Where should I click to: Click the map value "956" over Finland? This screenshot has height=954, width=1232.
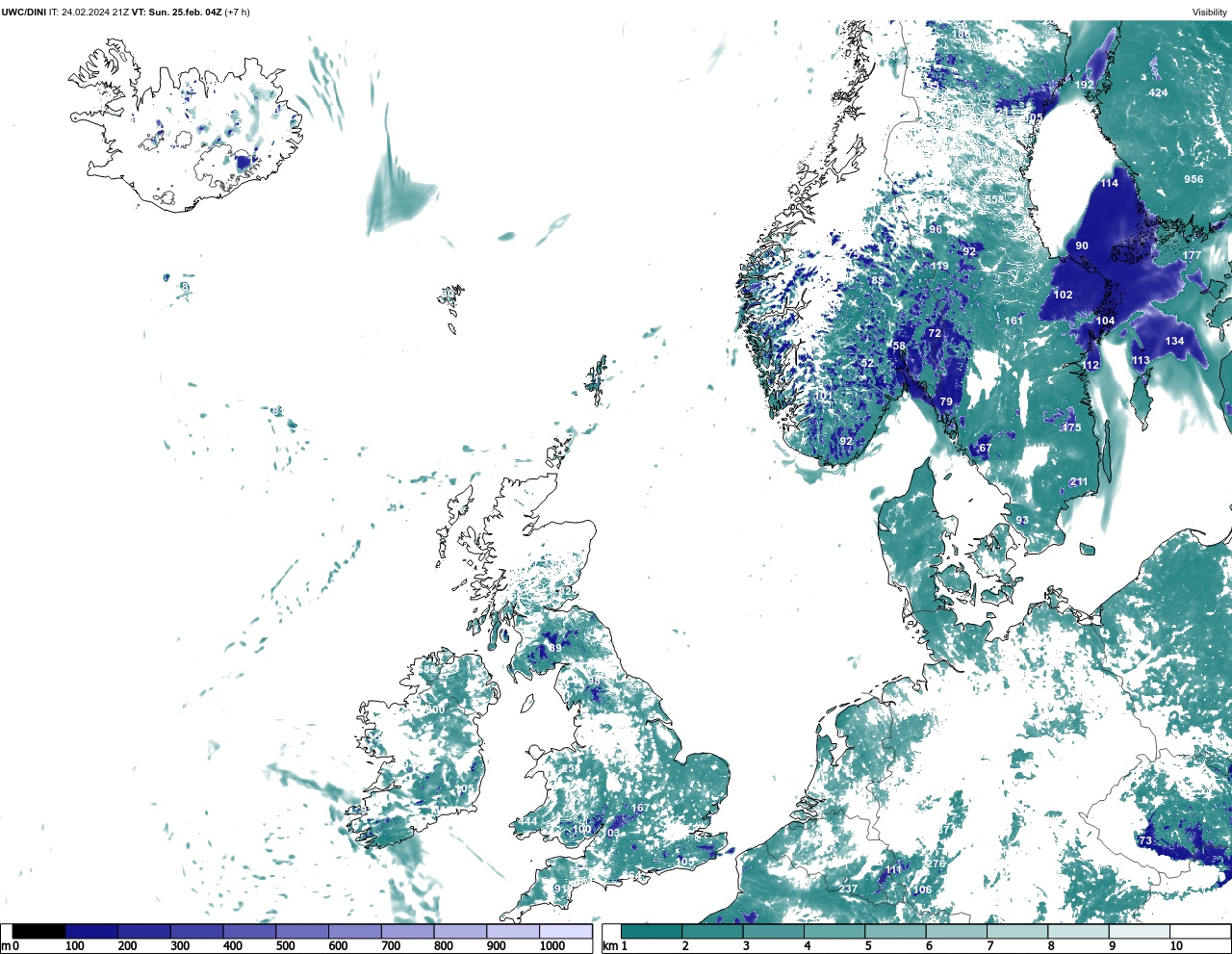(1193, 179)
